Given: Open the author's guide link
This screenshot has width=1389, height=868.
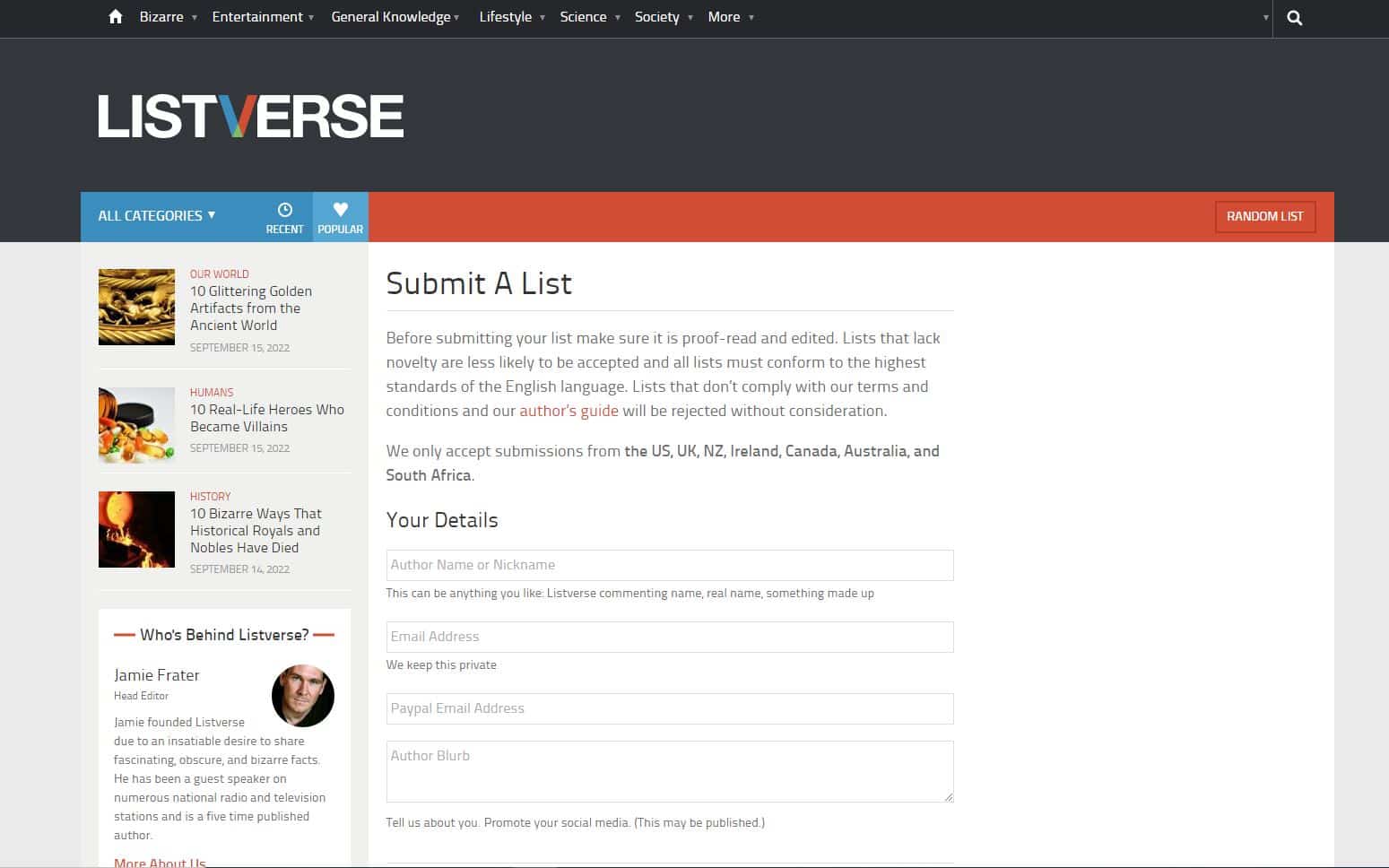Looking at the screenshot, I should tap(569, 411).
